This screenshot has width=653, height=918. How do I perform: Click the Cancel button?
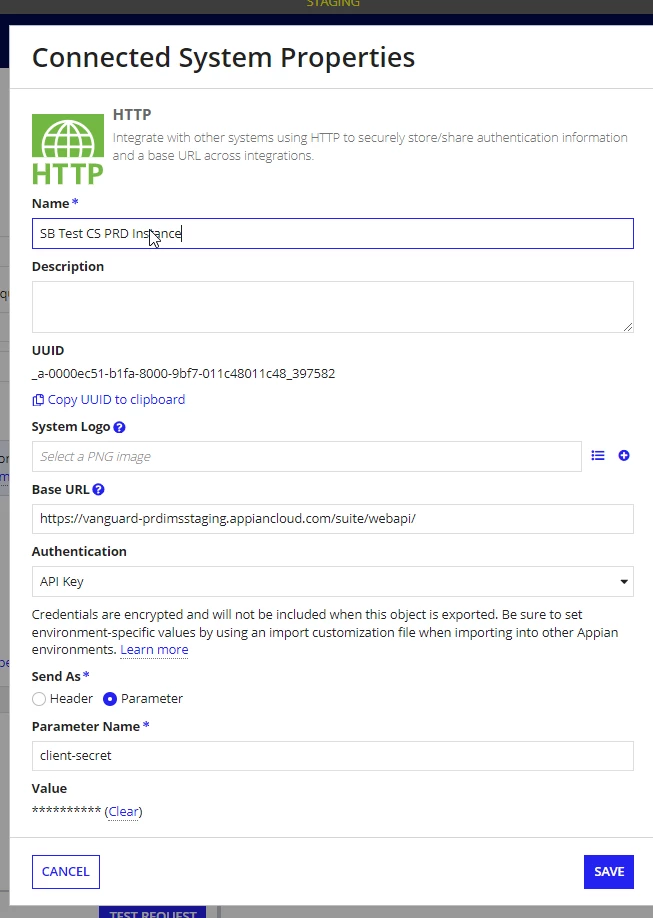click(66, 872)
